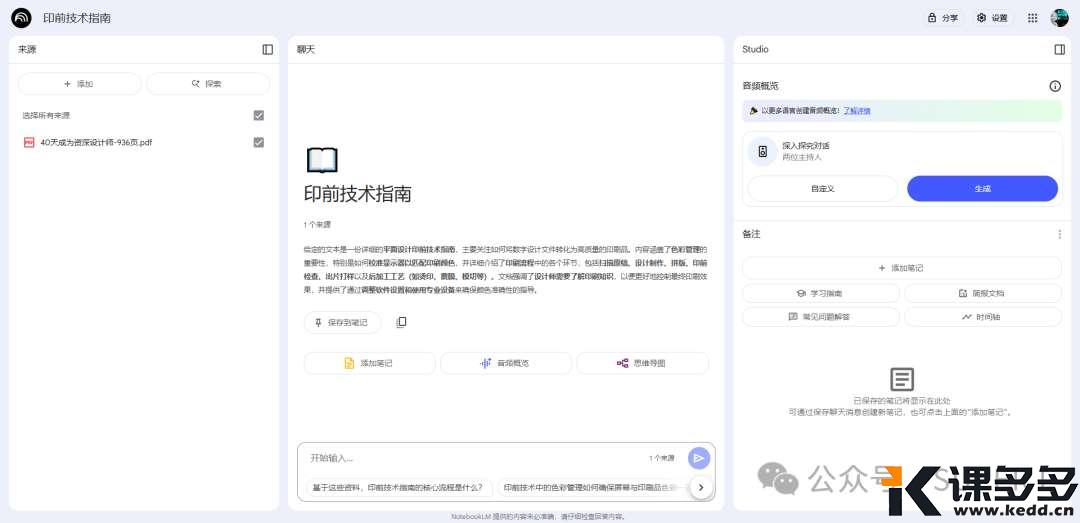Click the 音频概览 info icon
Viewport: 1080px width, 523px height.
1054,87
